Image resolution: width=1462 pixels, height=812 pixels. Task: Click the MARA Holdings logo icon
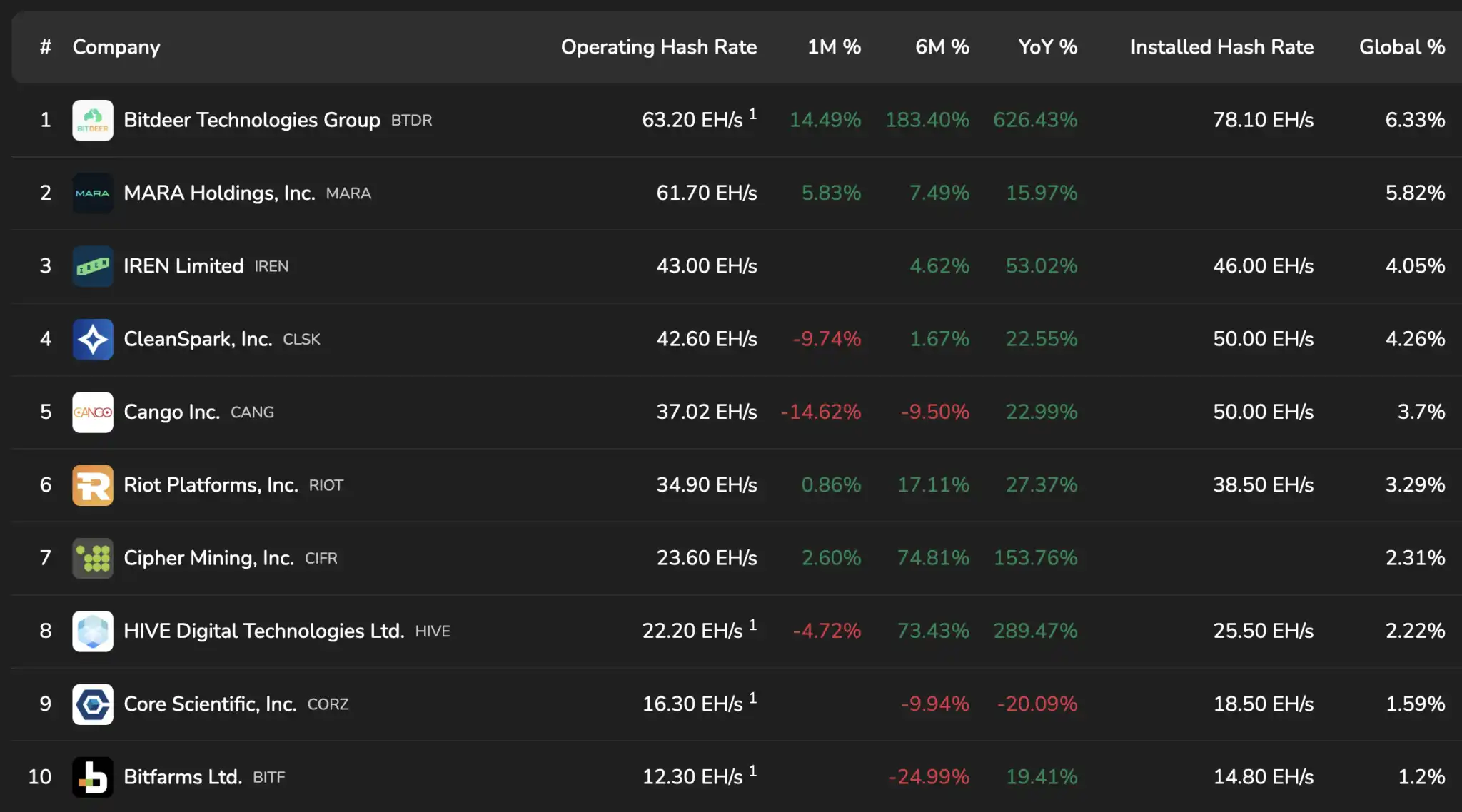(93, 193)
